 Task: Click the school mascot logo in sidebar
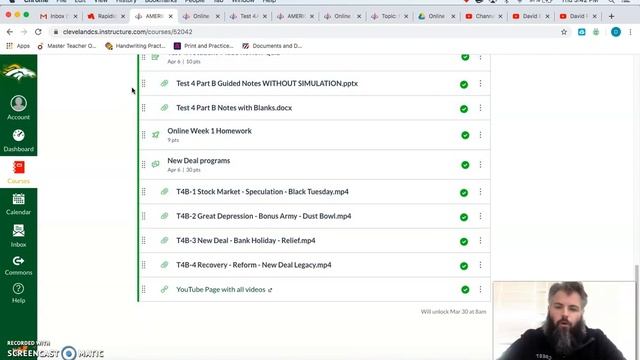pos(18,73)
